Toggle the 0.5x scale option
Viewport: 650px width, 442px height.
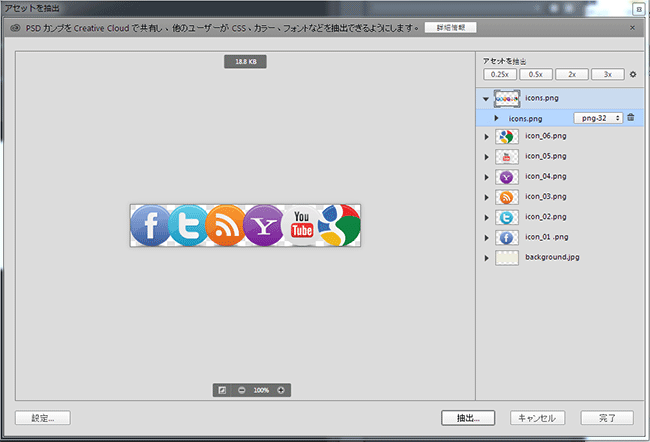(x=536, y=74)
